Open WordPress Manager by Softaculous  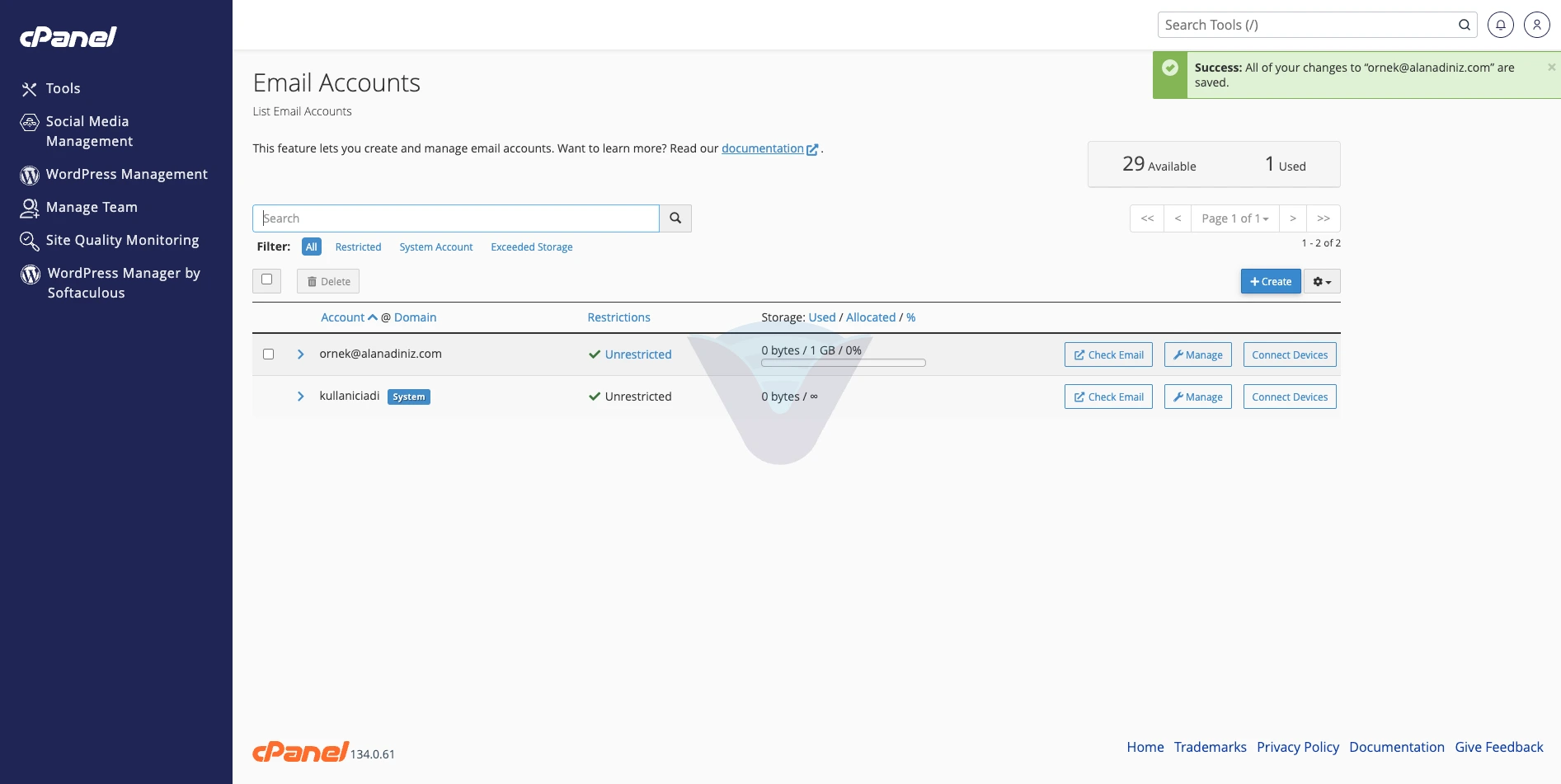point(110,283)
